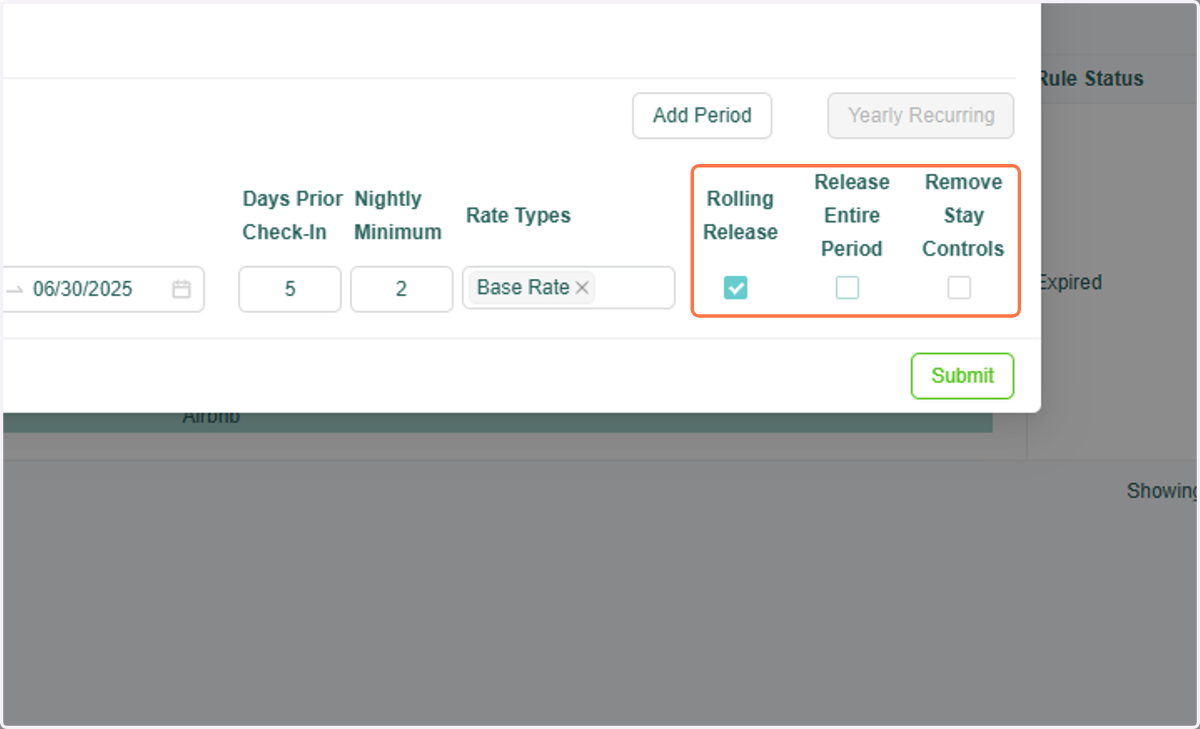Click the Add Period button

702,116
